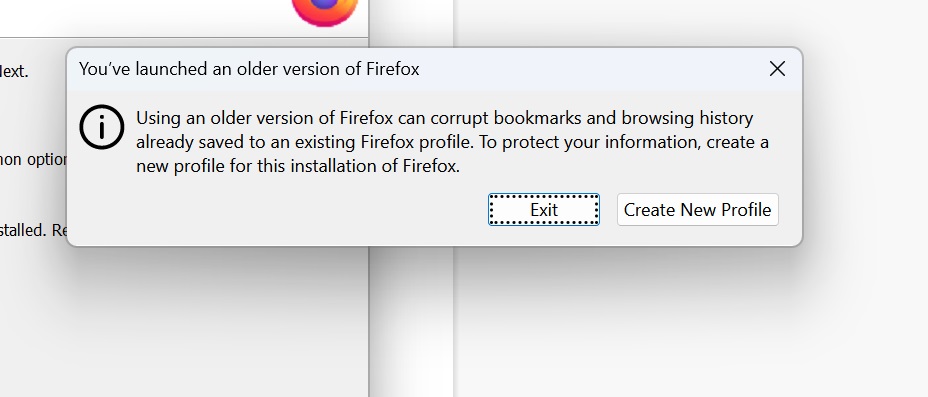
Task: Click the circled information icon
Action: (x=102, y=127)
